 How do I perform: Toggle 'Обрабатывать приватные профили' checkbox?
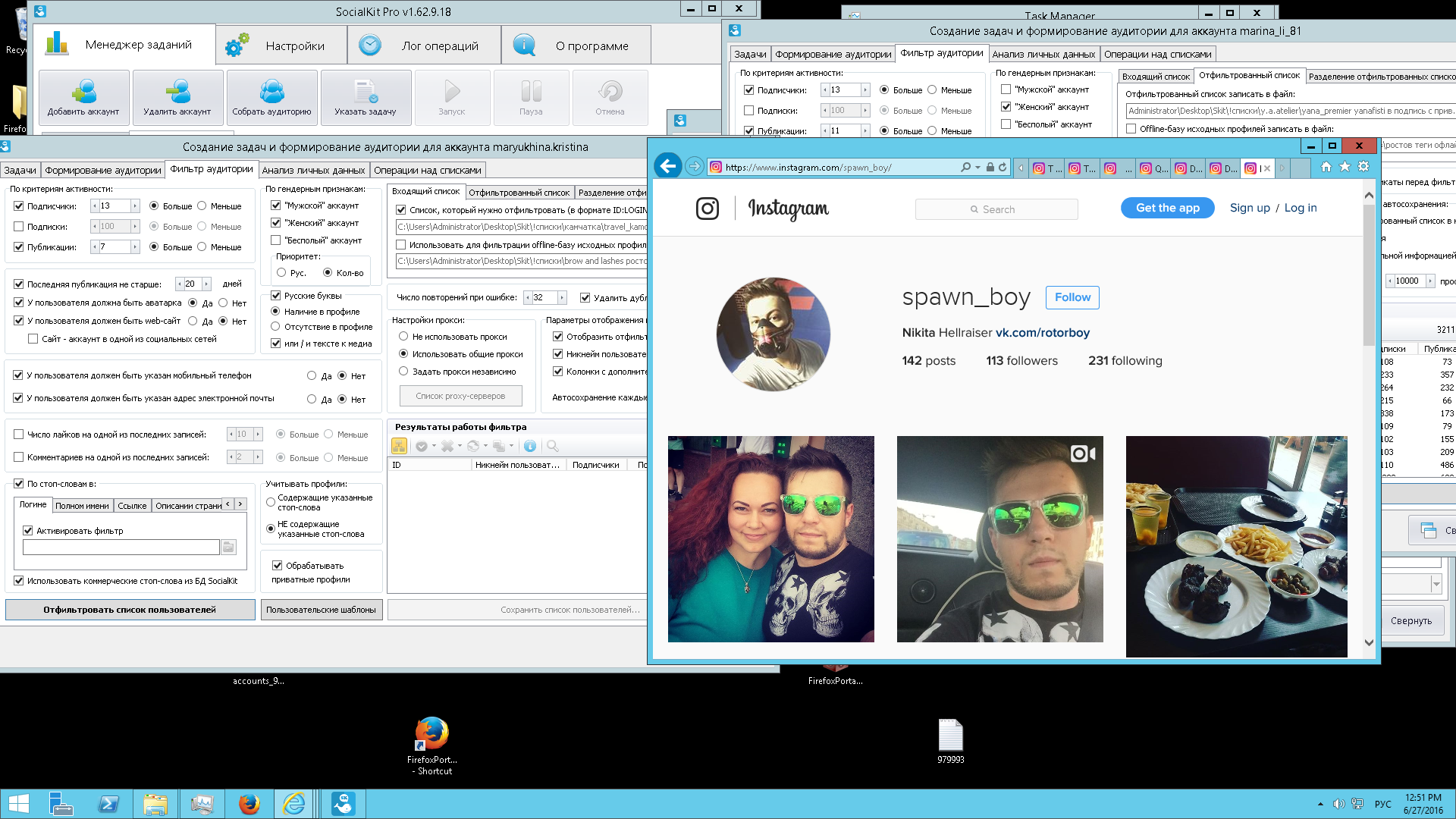pos(278,566)
